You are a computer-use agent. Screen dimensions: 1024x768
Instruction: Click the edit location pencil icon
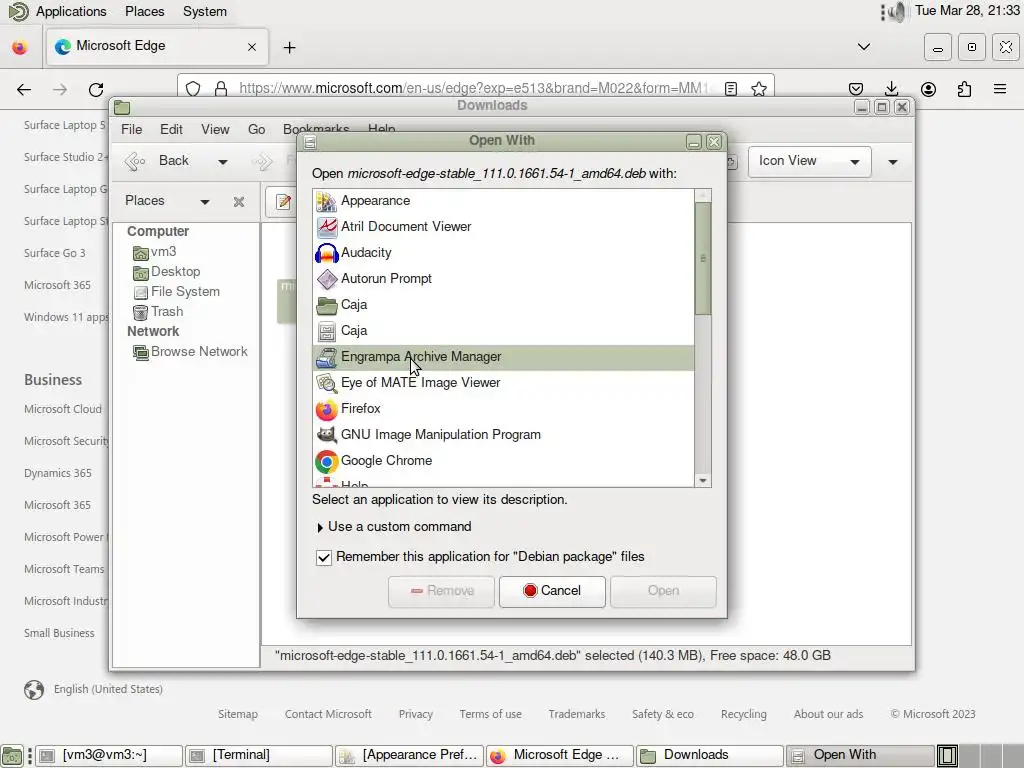tap(283, 202)
